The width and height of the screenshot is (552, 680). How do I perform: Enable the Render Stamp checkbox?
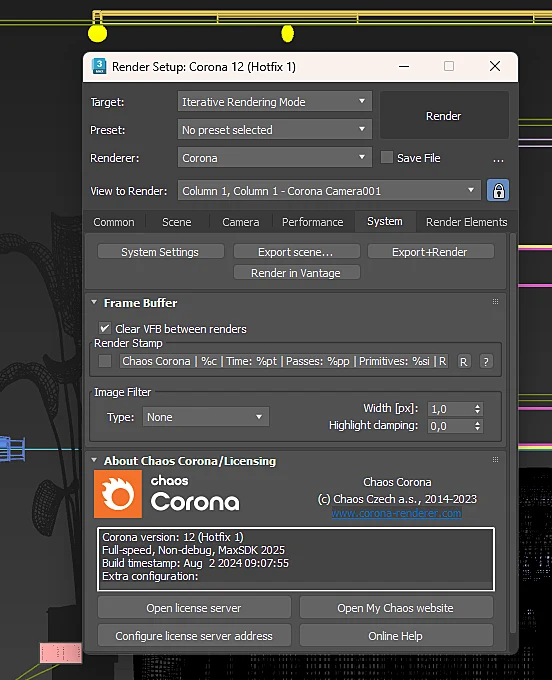coord(105,361)
